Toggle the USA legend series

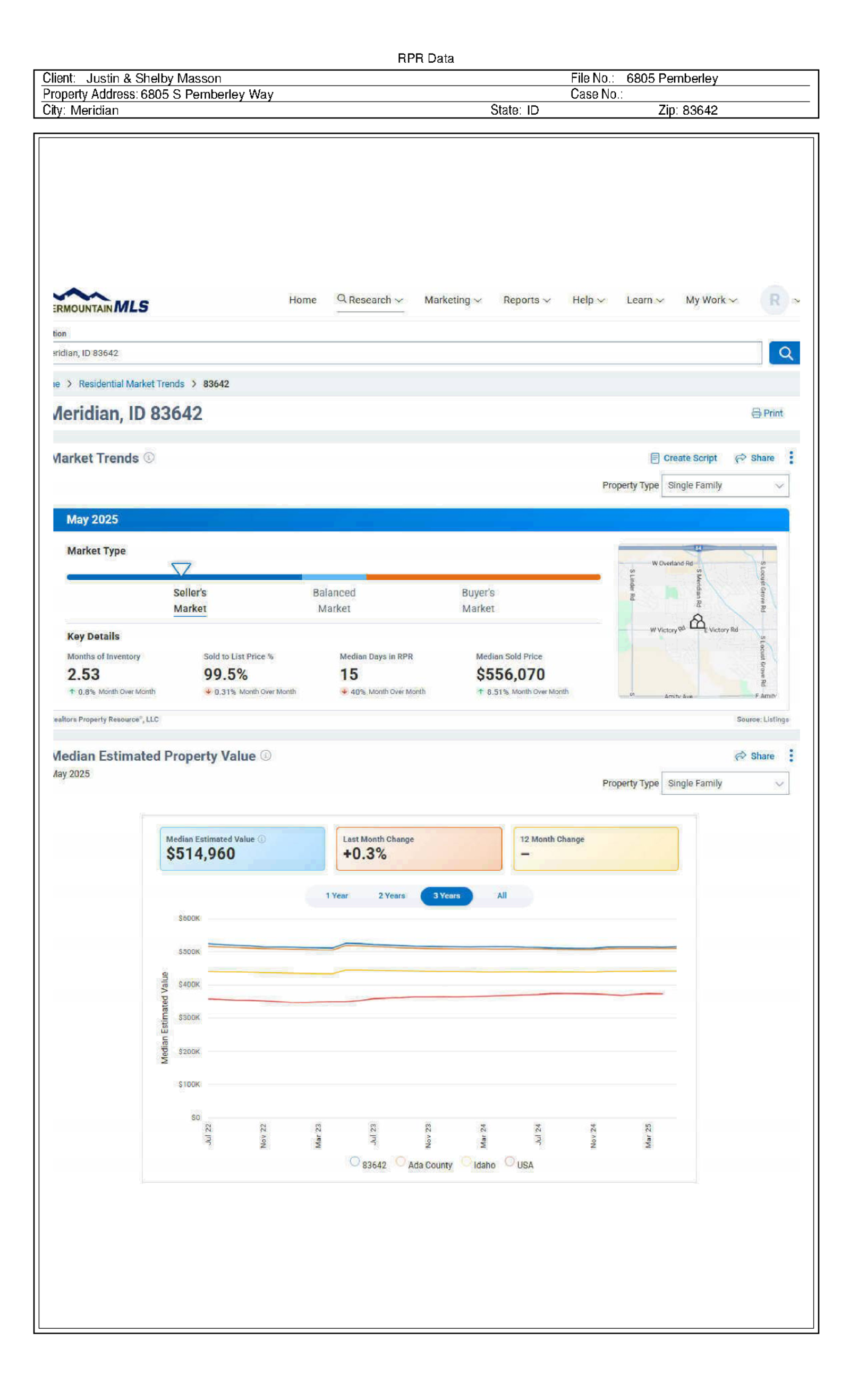[509, 1161]
